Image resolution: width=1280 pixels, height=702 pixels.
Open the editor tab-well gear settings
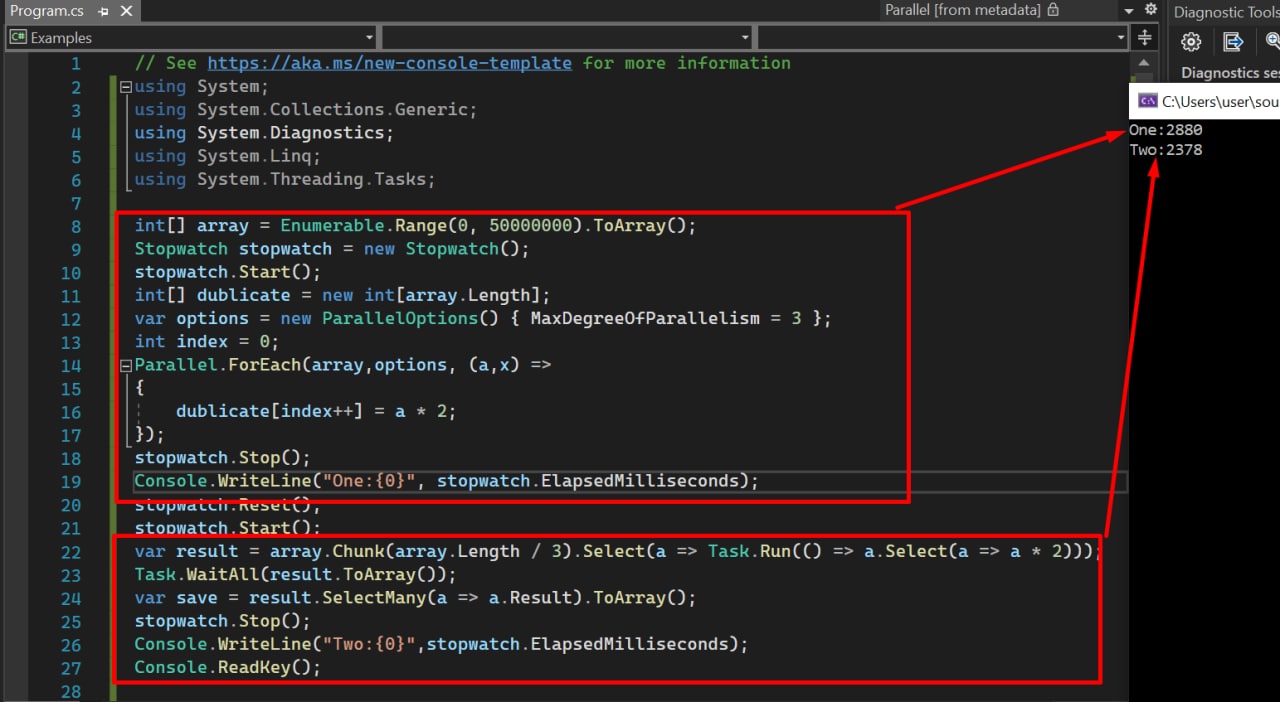tap(1150, 10)
